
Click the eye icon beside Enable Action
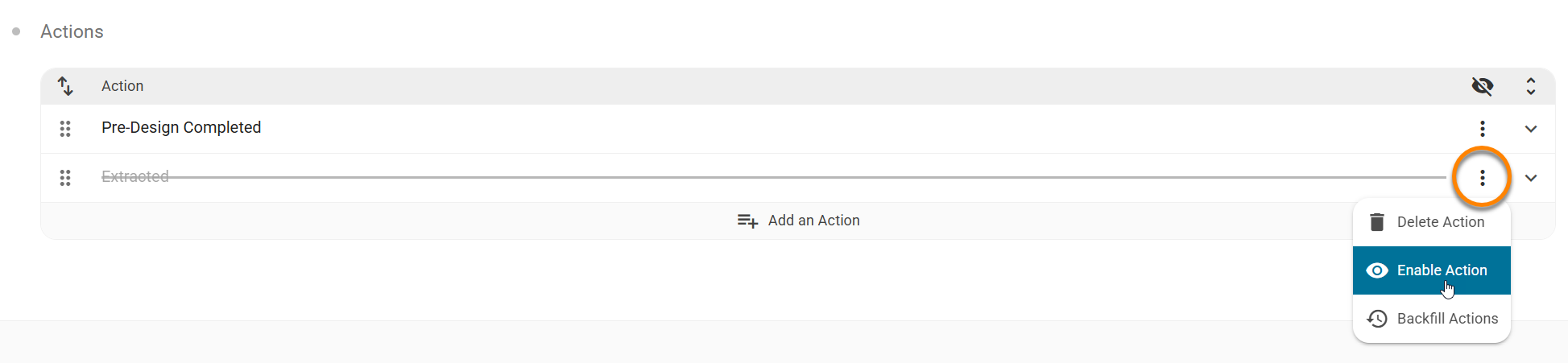1377,270
